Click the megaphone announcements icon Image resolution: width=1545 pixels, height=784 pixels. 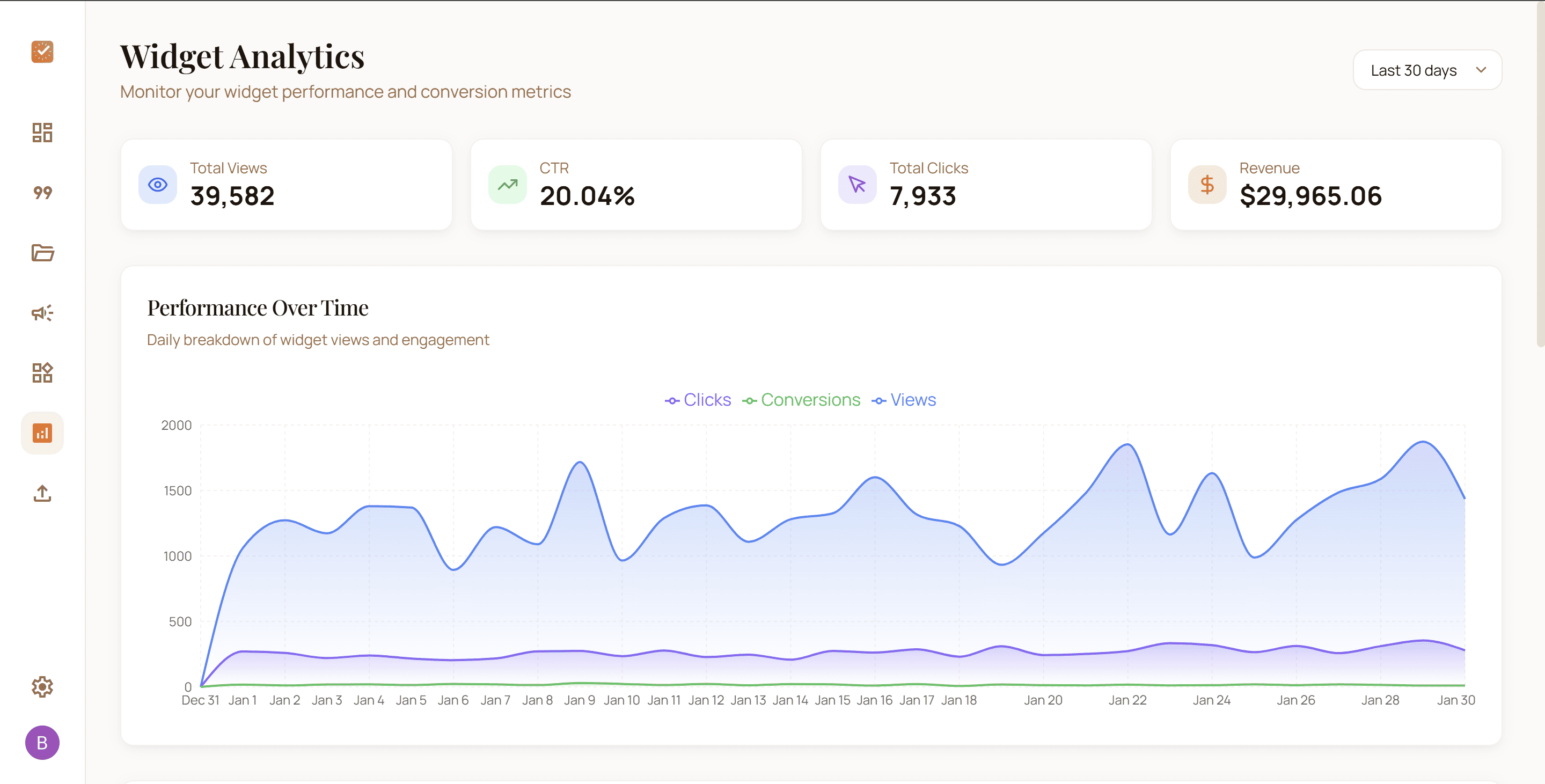pos(42,312)
